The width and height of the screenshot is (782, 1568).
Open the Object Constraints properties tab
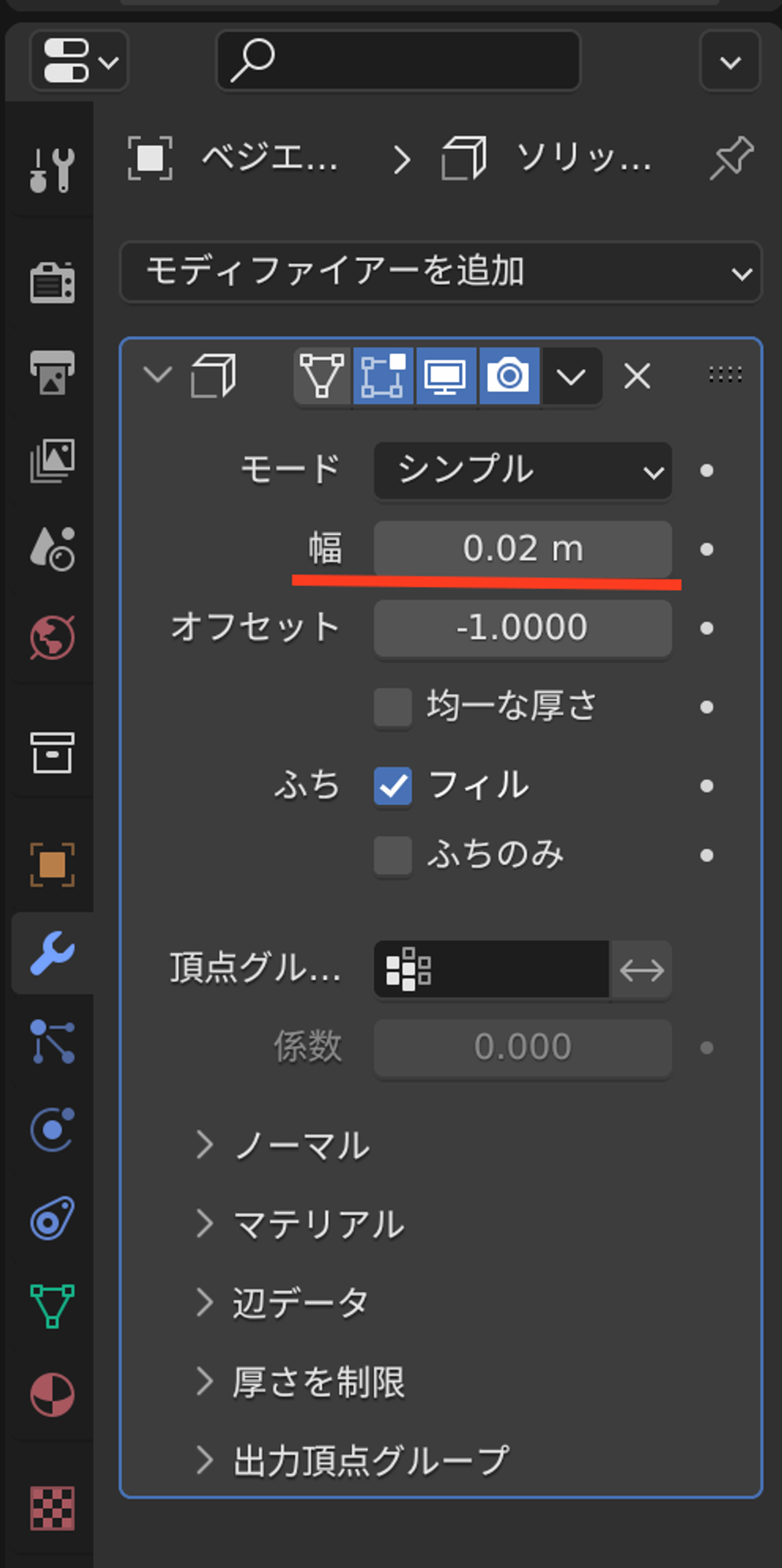click(x=52, y=1219)
